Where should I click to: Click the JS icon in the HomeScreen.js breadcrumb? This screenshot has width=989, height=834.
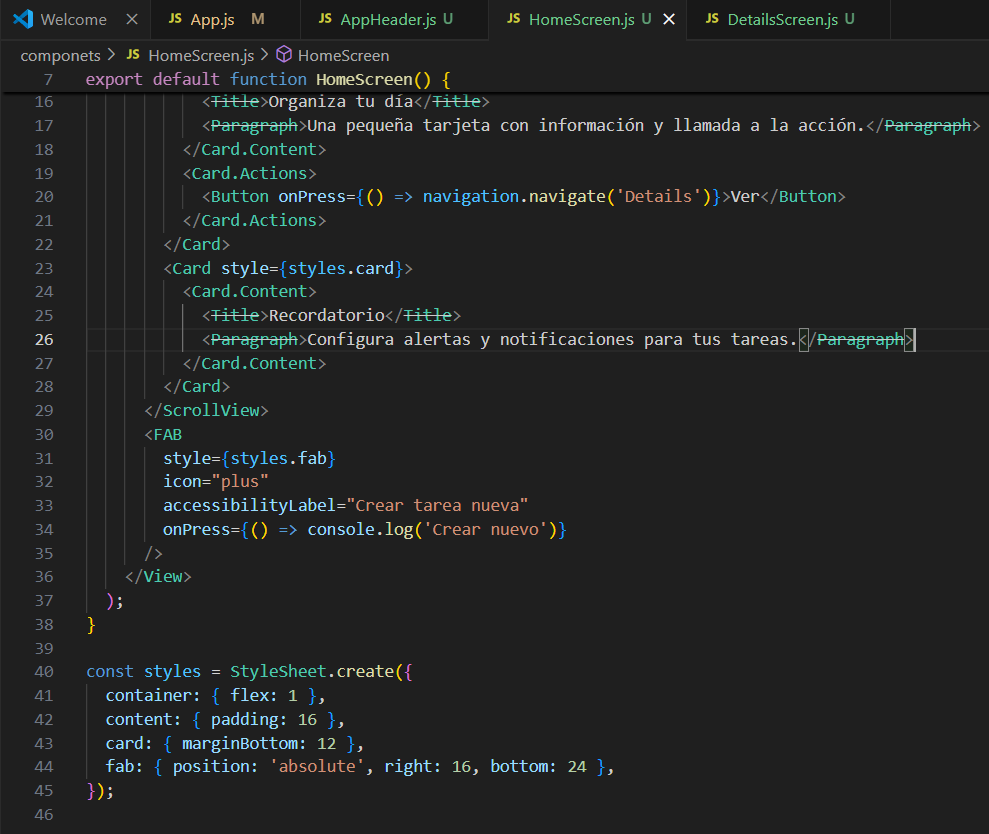133,55
